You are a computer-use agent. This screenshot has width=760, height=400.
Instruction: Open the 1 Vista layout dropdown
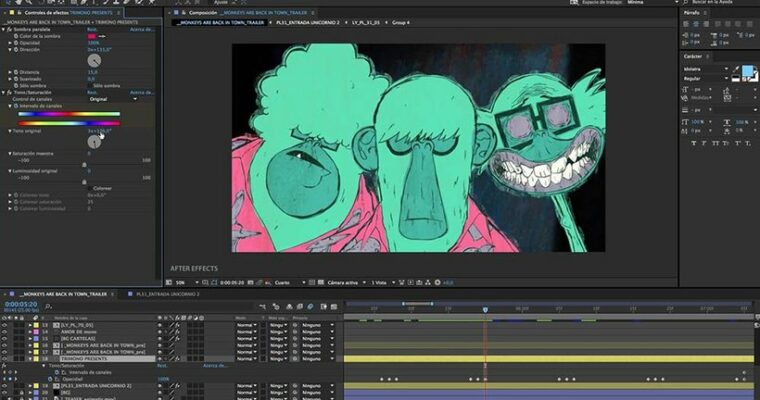pos(383,282)
